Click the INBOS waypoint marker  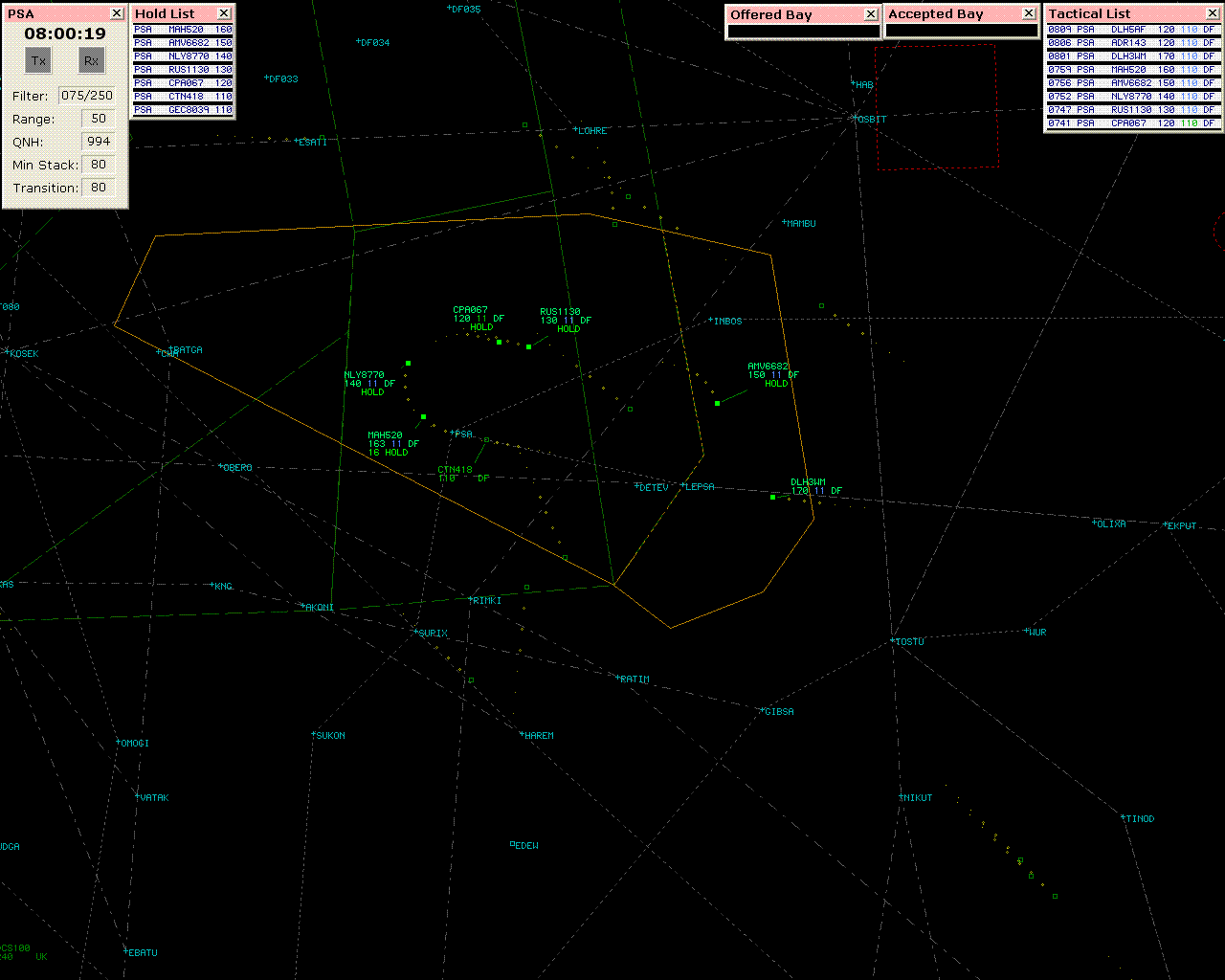[x=725, y=321]
